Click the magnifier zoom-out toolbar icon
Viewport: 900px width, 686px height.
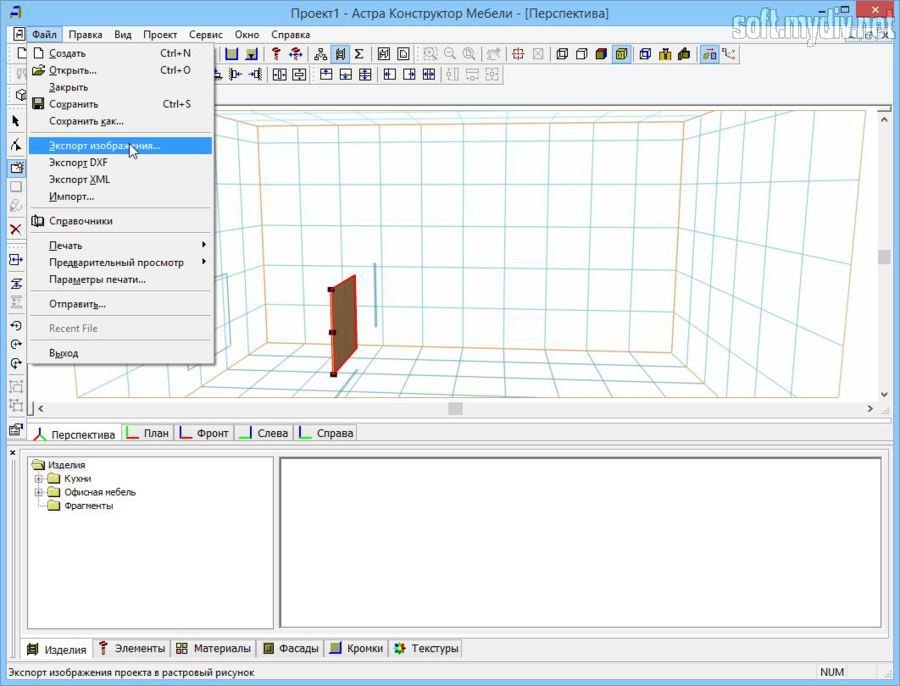[x=450, y=54]
